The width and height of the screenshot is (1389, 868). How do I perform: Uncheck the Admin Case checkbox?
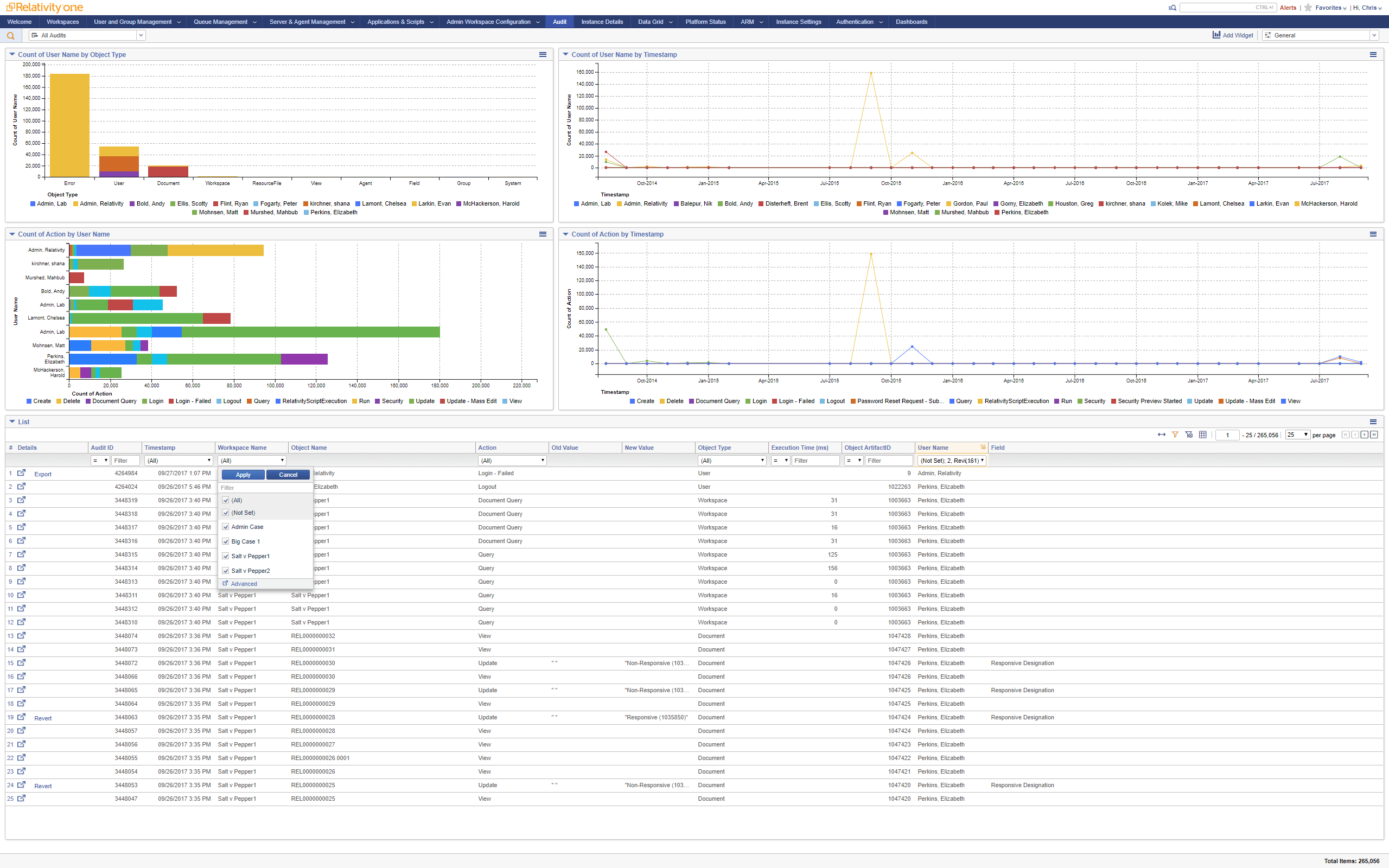[226, 527]
